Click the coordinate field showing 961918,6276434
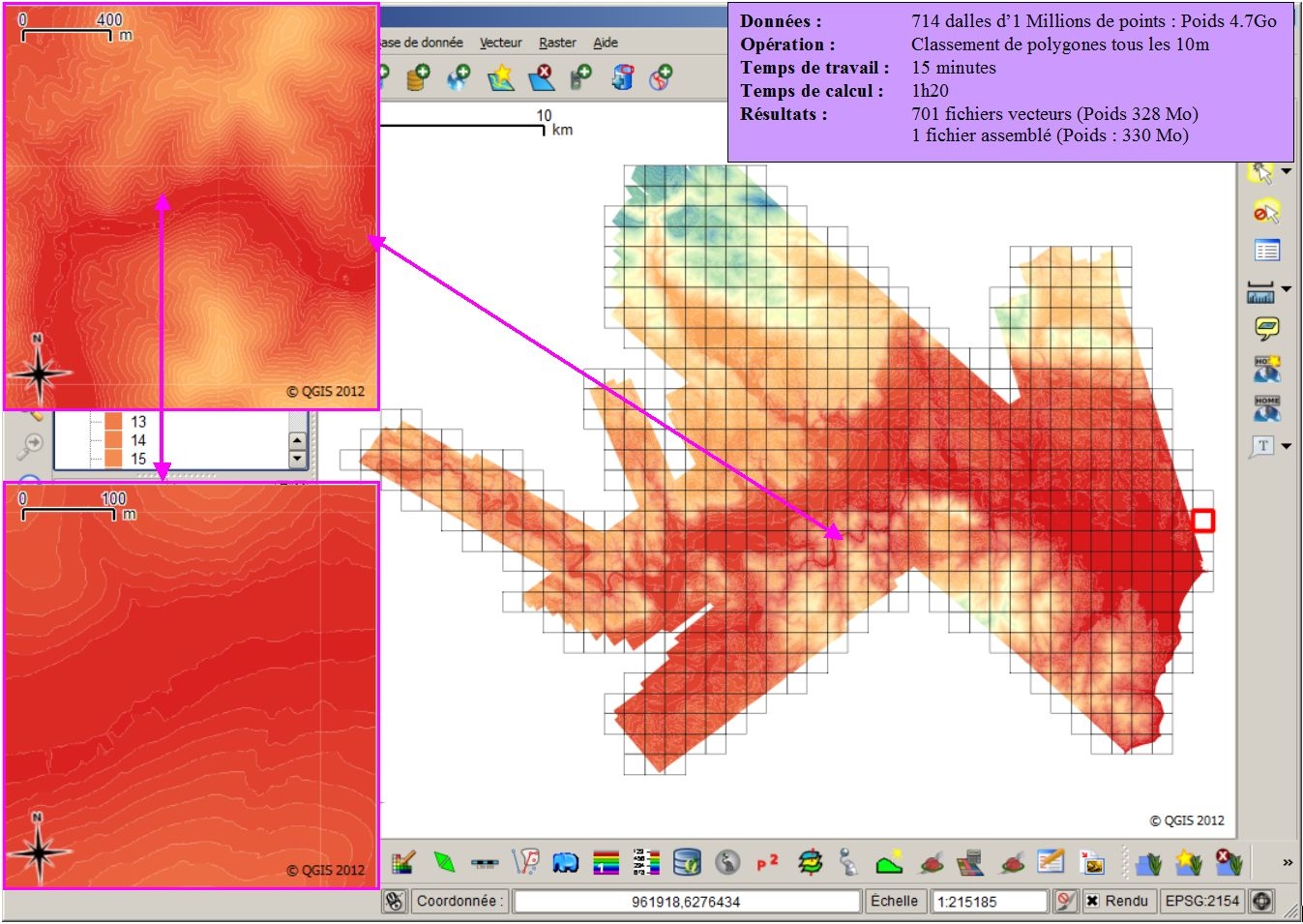Image resolution: width=1303 pixels, height=924 pixels. 687,902
